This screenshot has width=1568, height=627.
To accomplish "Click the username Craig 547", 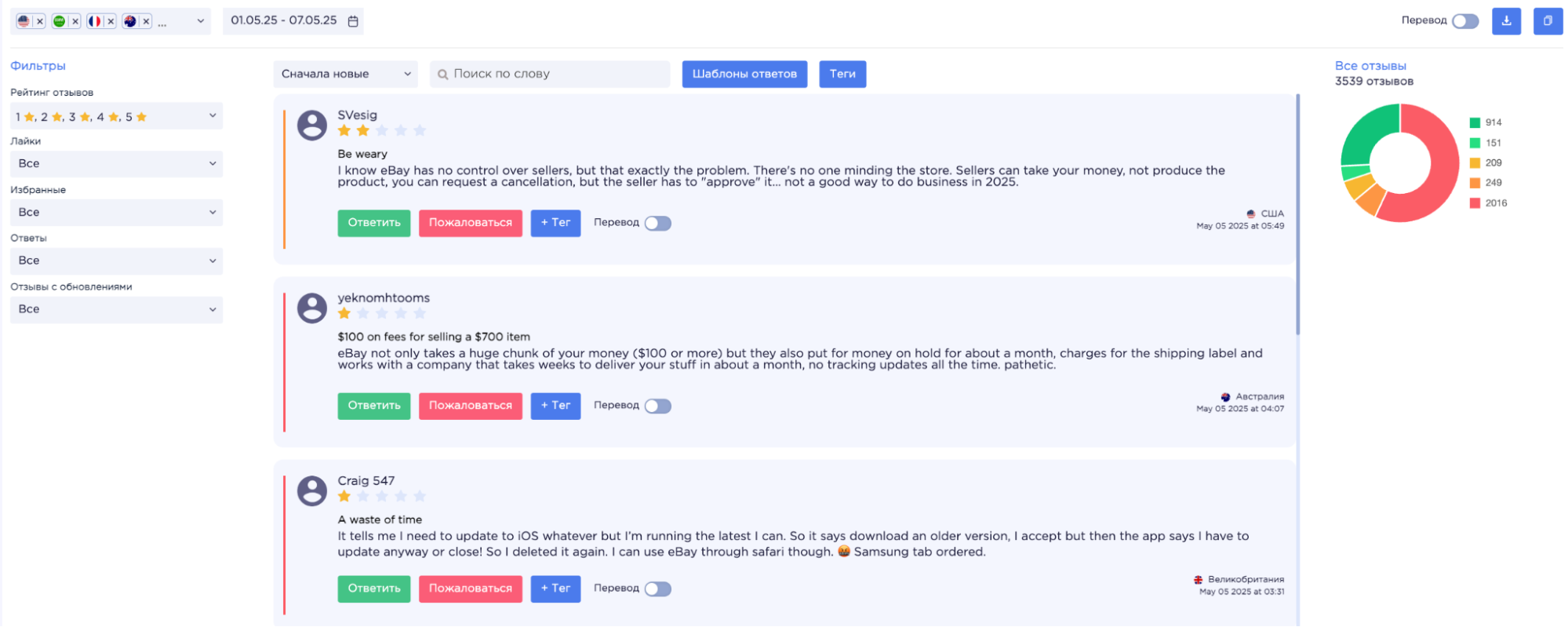I will [366, 481].
